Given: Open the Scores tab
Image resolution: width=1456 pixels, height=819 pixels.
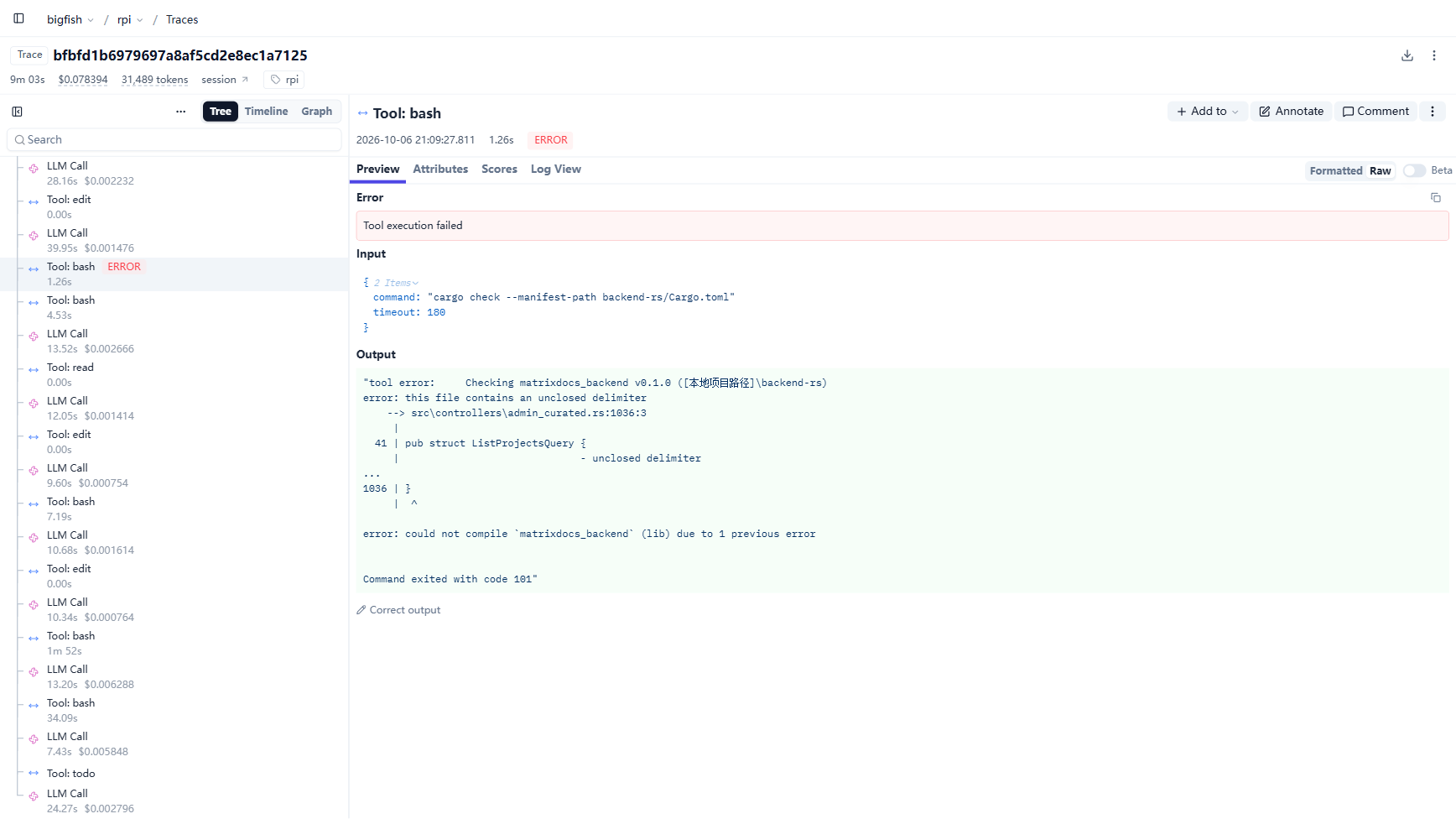Looking at the screenshot, I should pos(499,170).
